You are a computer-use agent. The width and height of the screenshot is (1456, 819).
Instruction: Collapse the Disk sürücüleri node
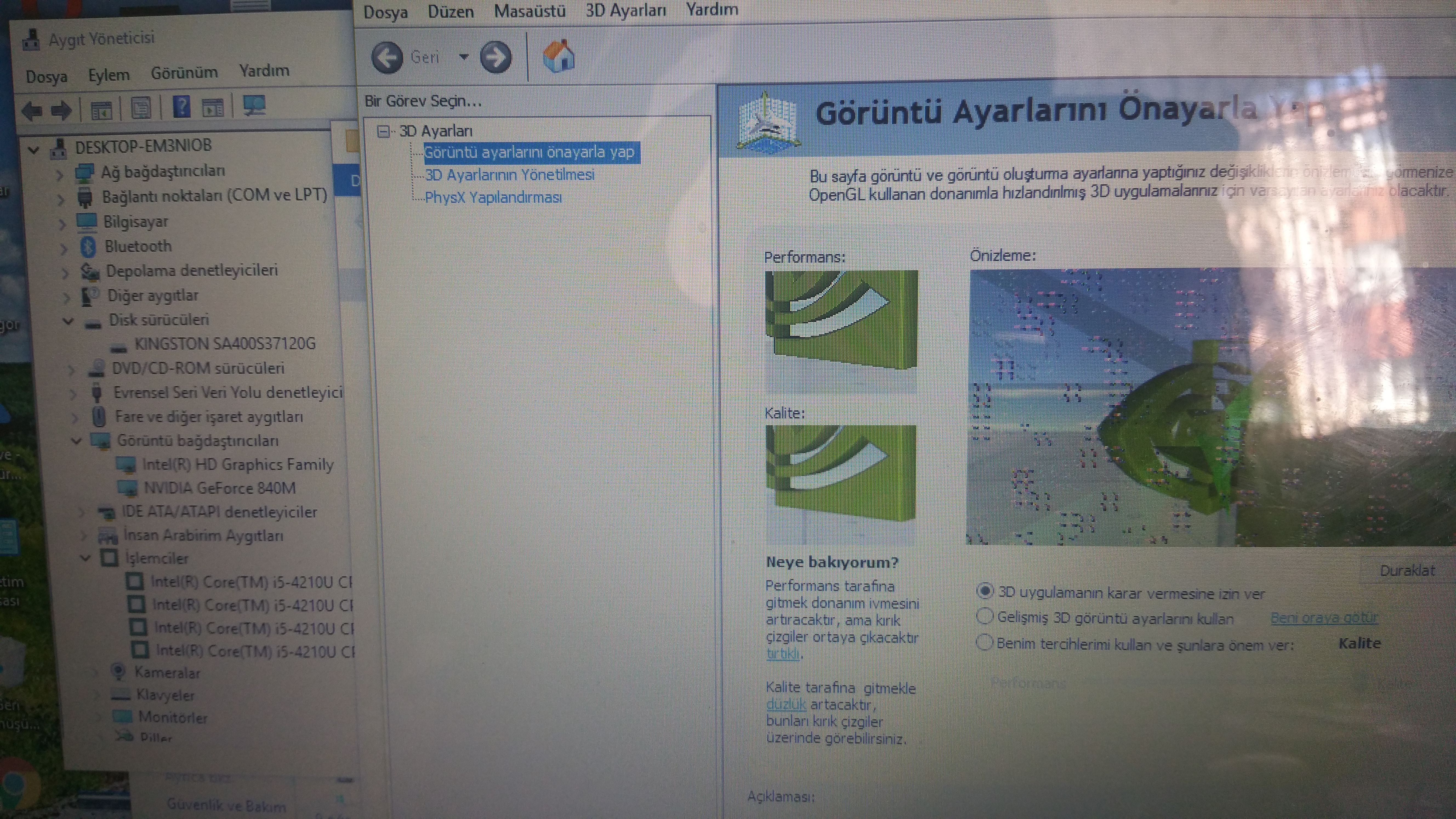coord(68,321)
